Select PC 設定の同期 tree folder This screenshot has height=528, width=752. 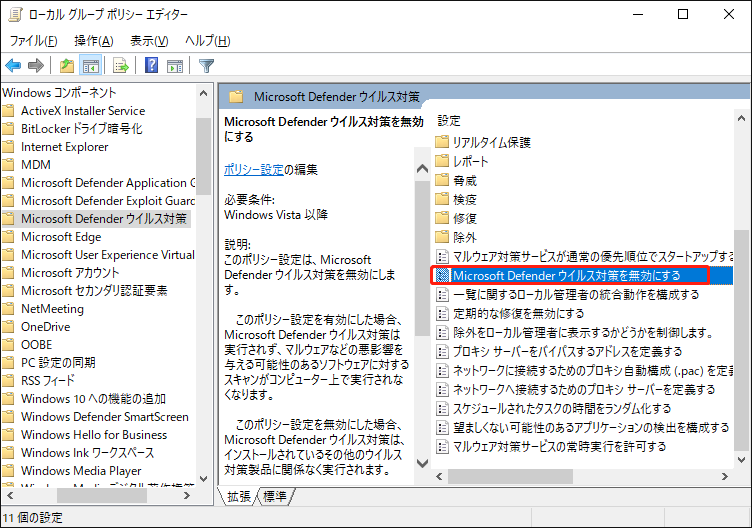(58, 363)
